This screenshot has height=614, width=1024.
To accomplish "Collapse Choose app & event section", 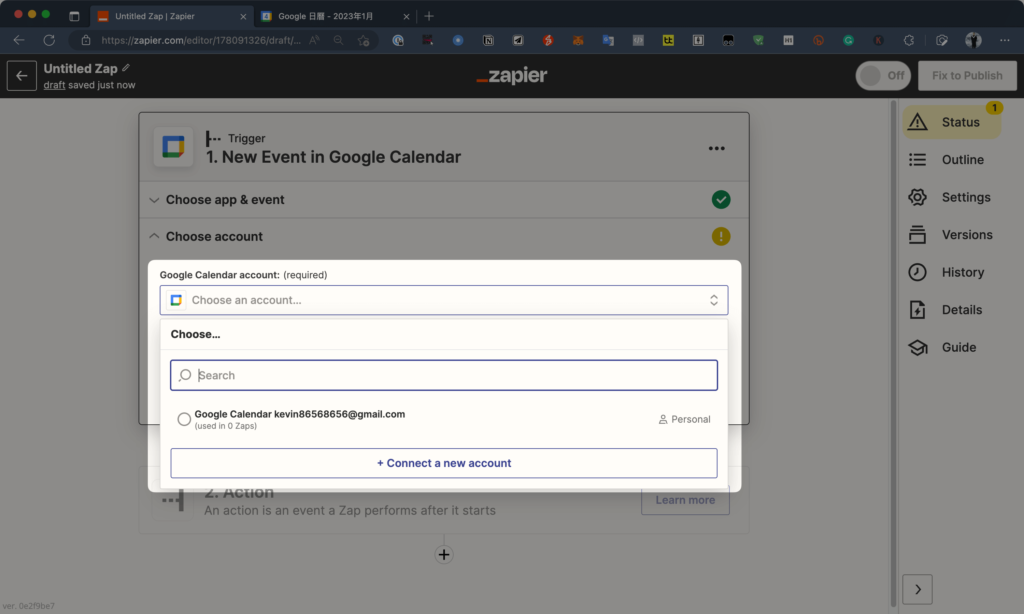I will [154, 200].
